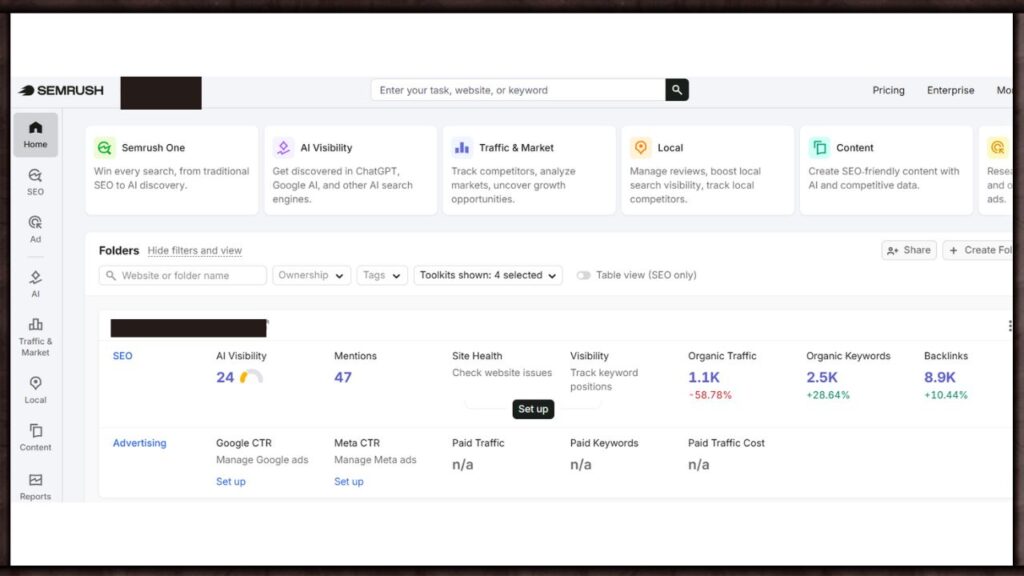Screen dimensions: 1024x576
Task: Click Hide filters and view link
Action: [195, 251]
